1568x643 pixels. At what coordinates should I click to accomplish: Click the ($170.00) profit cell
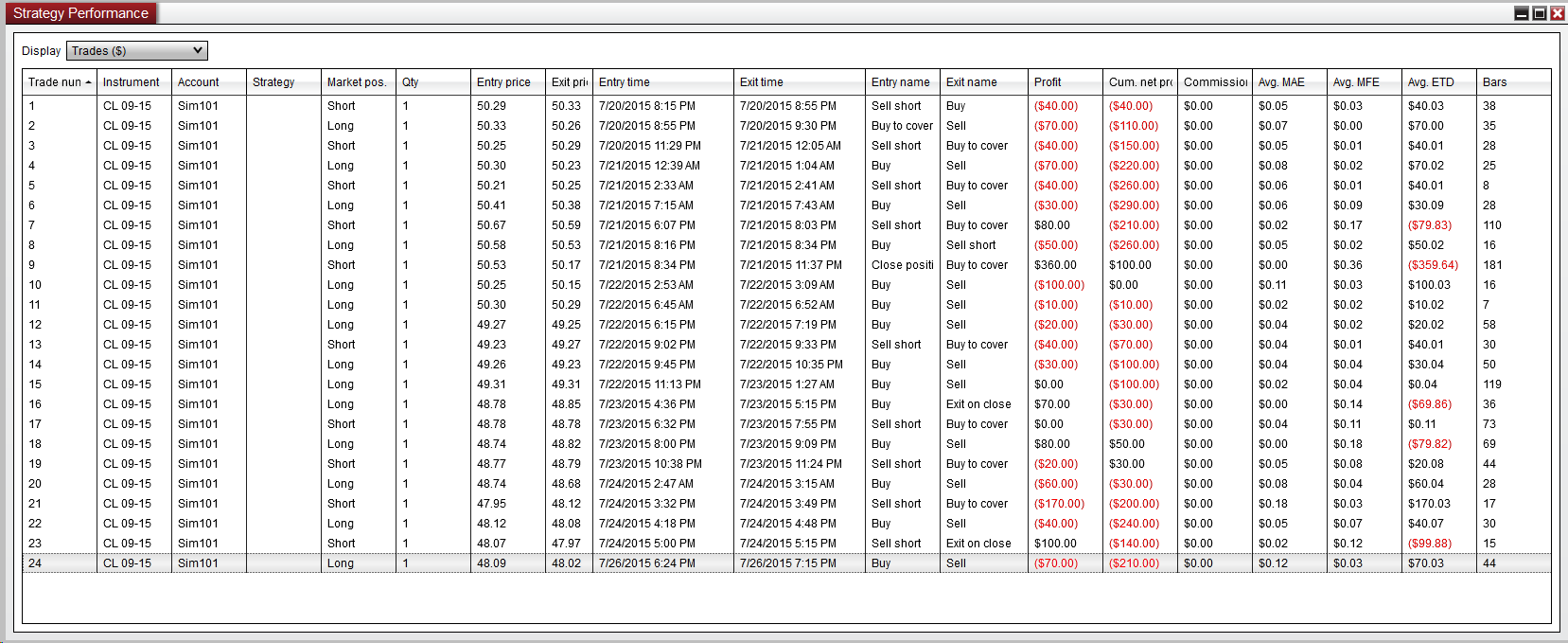click(1059, 504)
